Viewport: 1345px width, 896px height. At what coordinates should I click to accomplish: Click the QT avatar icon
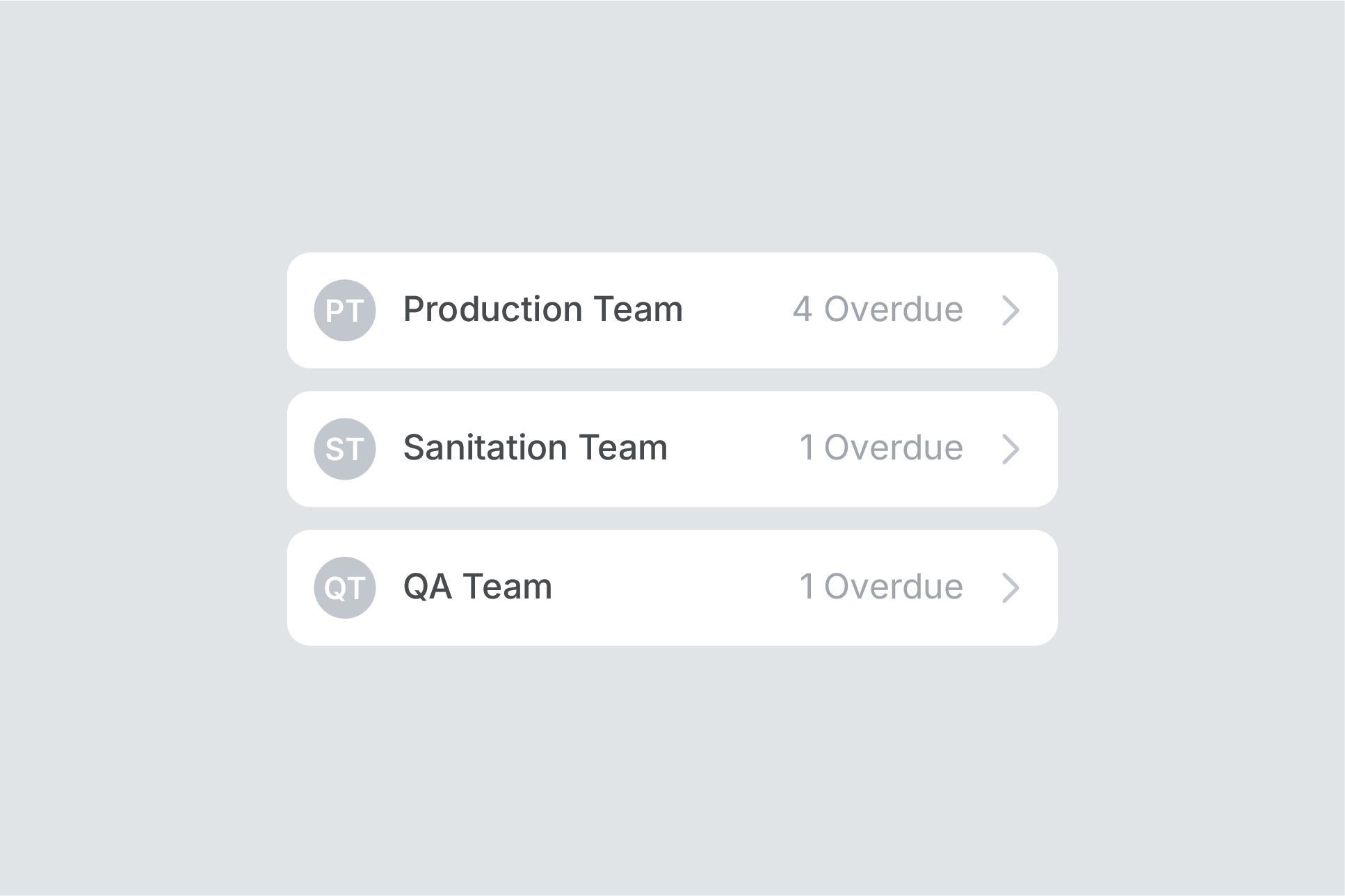pyautogui.click(x=345, y=587)
